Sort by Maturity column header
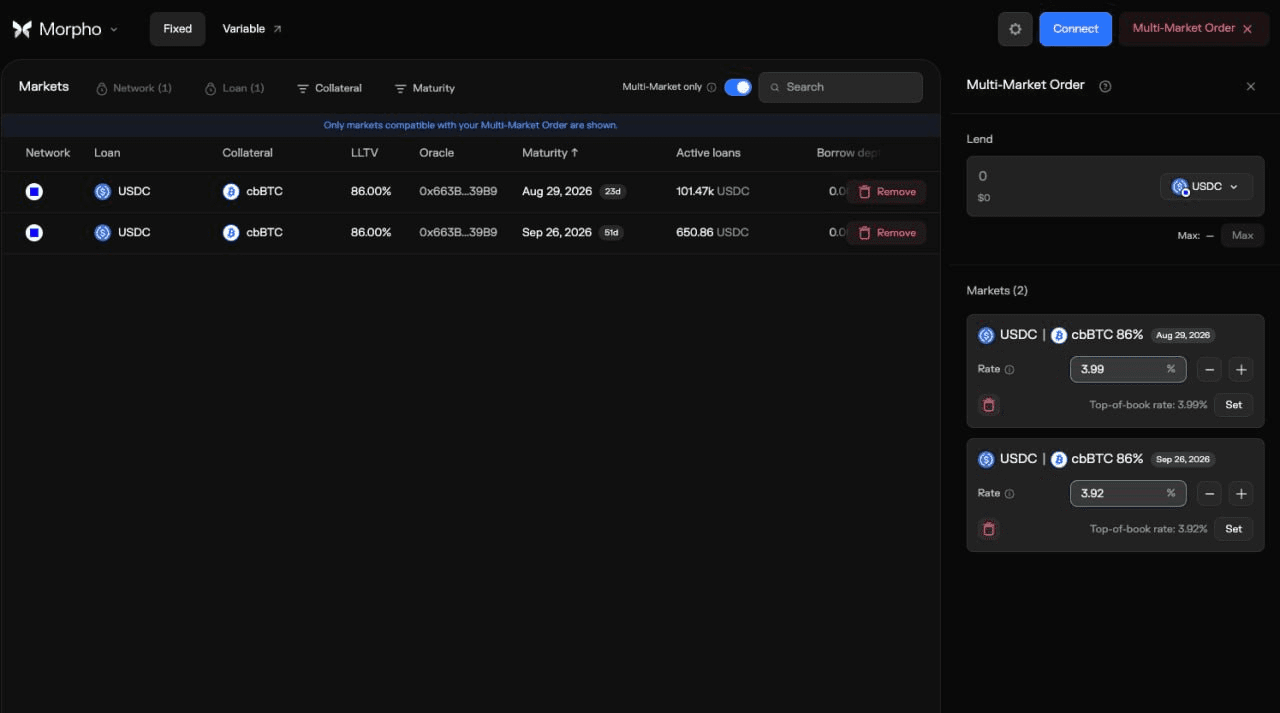1280x713 pixels. tap(550, 153)
